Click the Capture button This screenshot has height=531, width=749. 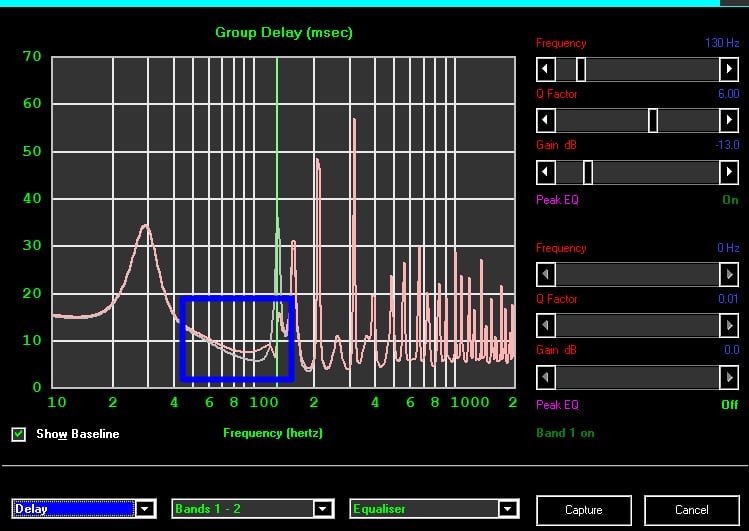[584, 510]
